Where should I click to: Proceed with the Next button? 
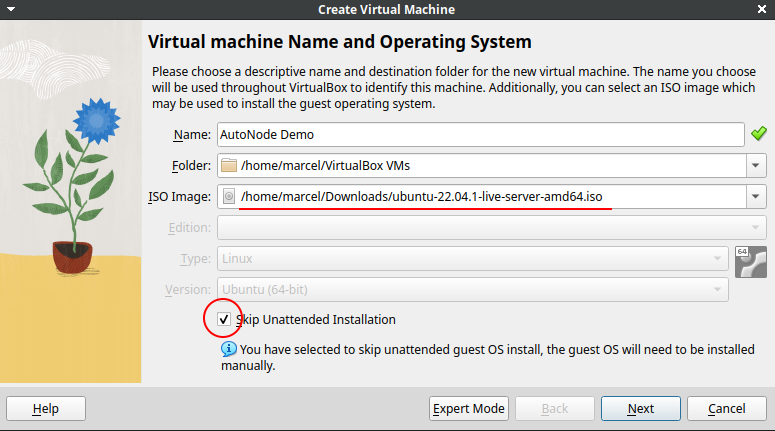(x=641, y=409)
